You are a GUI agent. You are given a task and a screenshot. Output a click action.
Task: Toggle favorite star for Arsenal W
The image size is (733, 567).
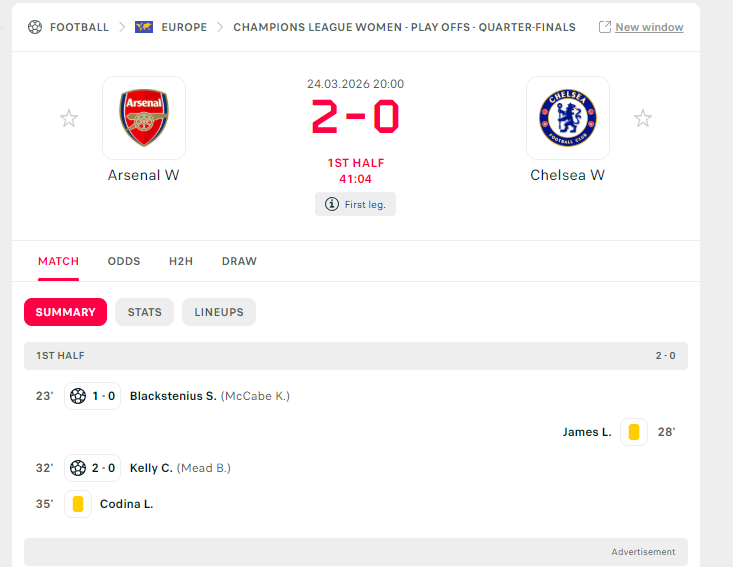69,119
